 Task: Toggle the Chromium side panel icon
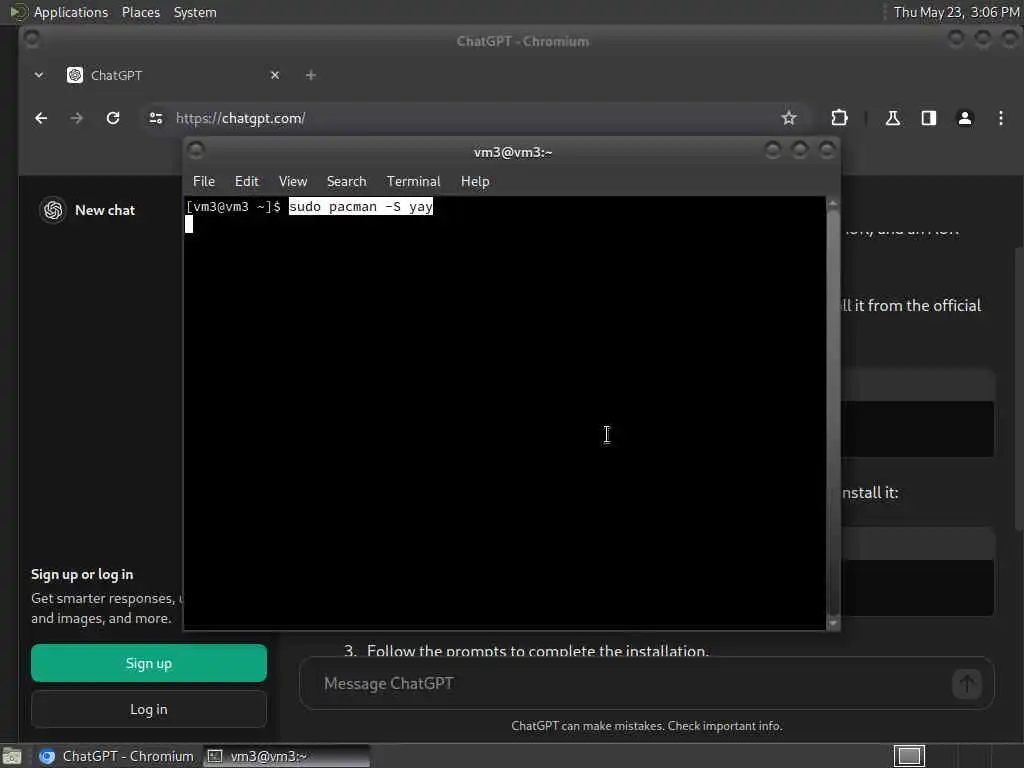pos(929,118)
